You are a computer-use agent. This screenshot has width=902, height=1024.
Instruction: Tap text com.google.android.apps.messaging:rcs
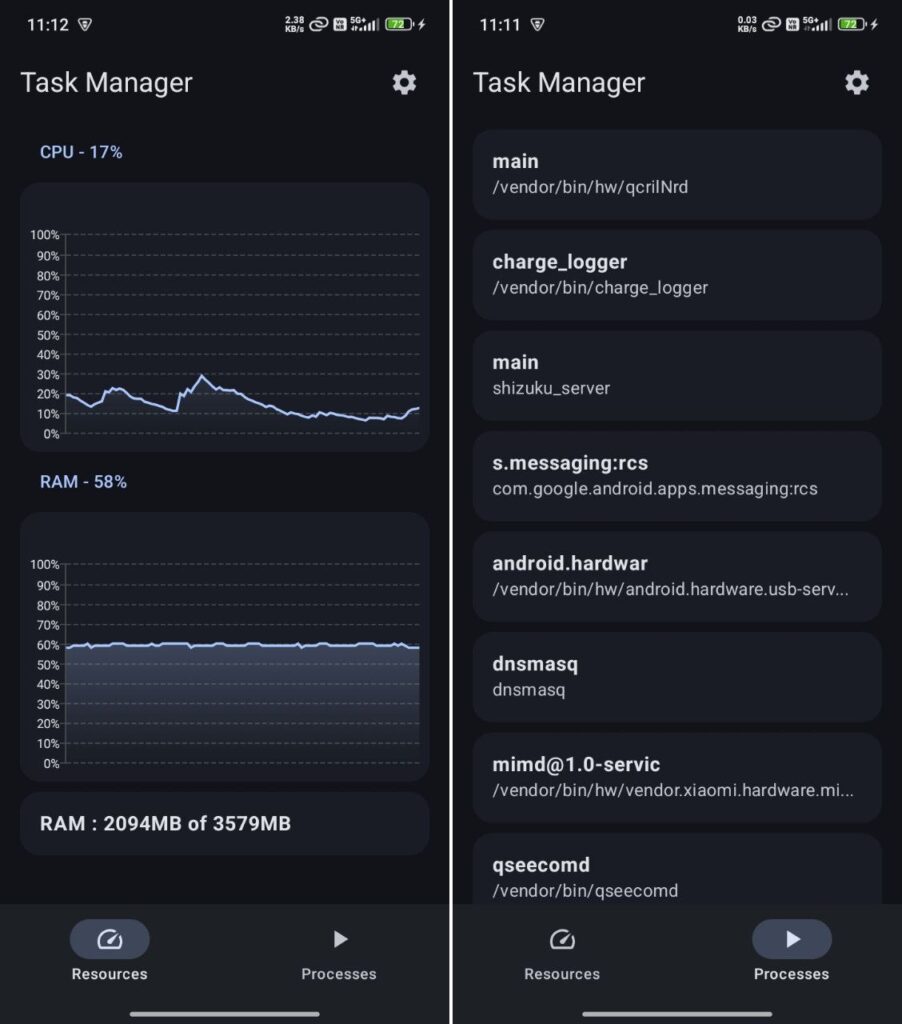pos(655,489)
